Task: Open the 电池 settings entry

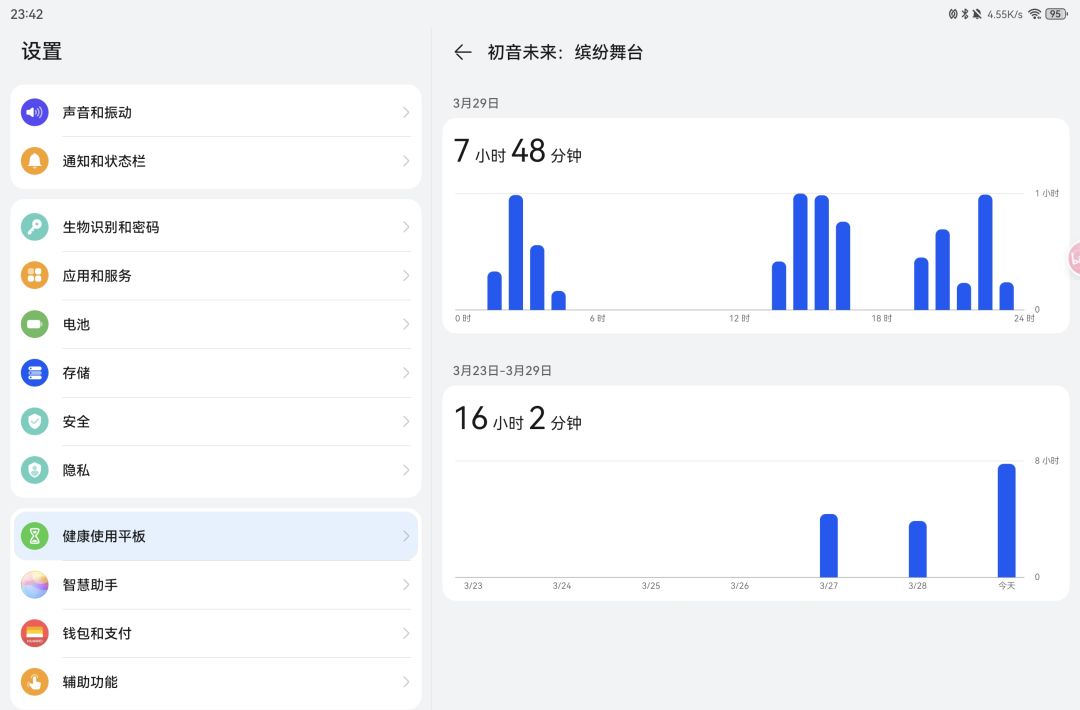Action: [x=216, y=324]
